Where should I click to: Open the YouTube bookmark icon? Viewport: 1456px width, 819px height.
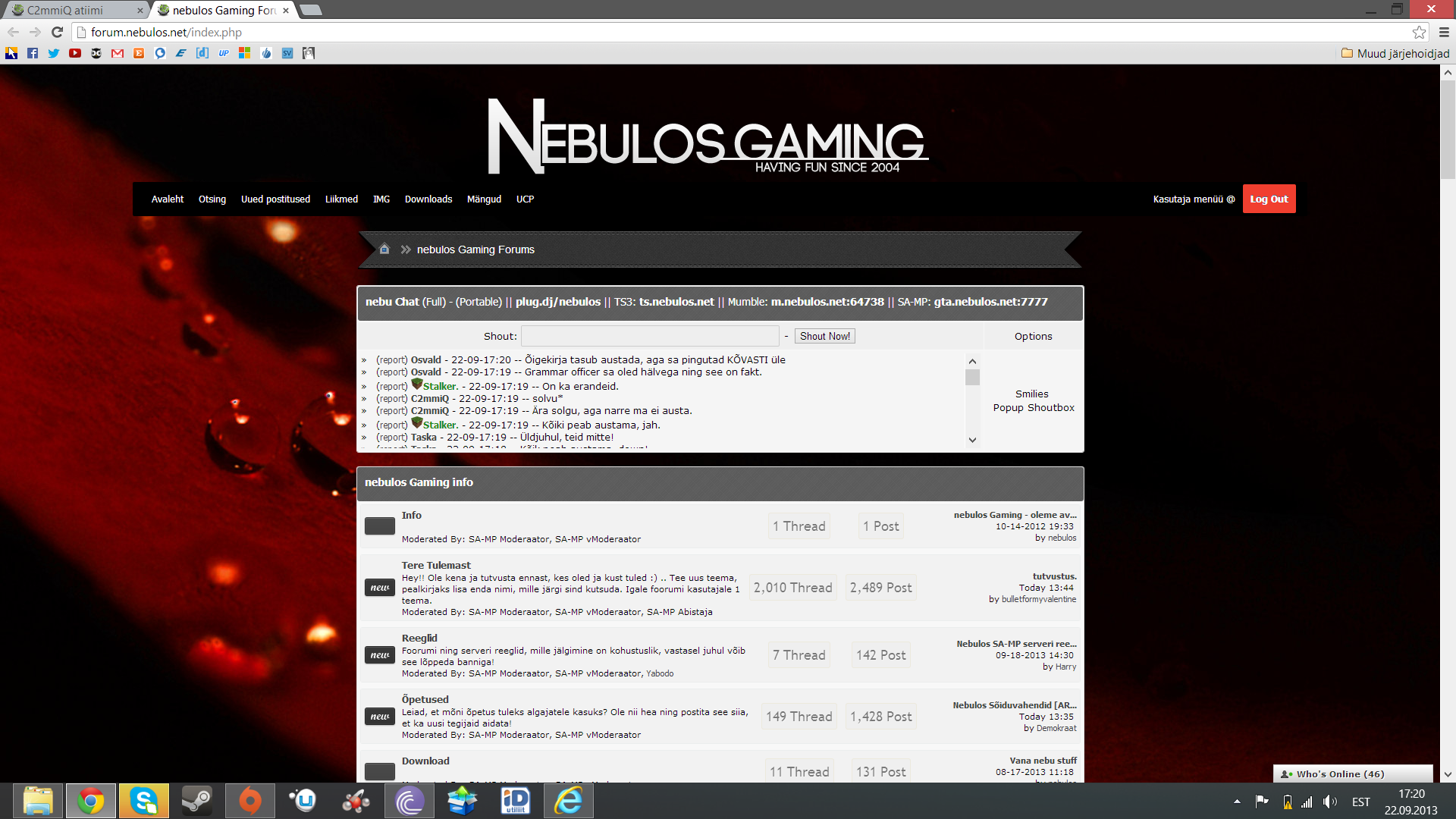[74, 53]
